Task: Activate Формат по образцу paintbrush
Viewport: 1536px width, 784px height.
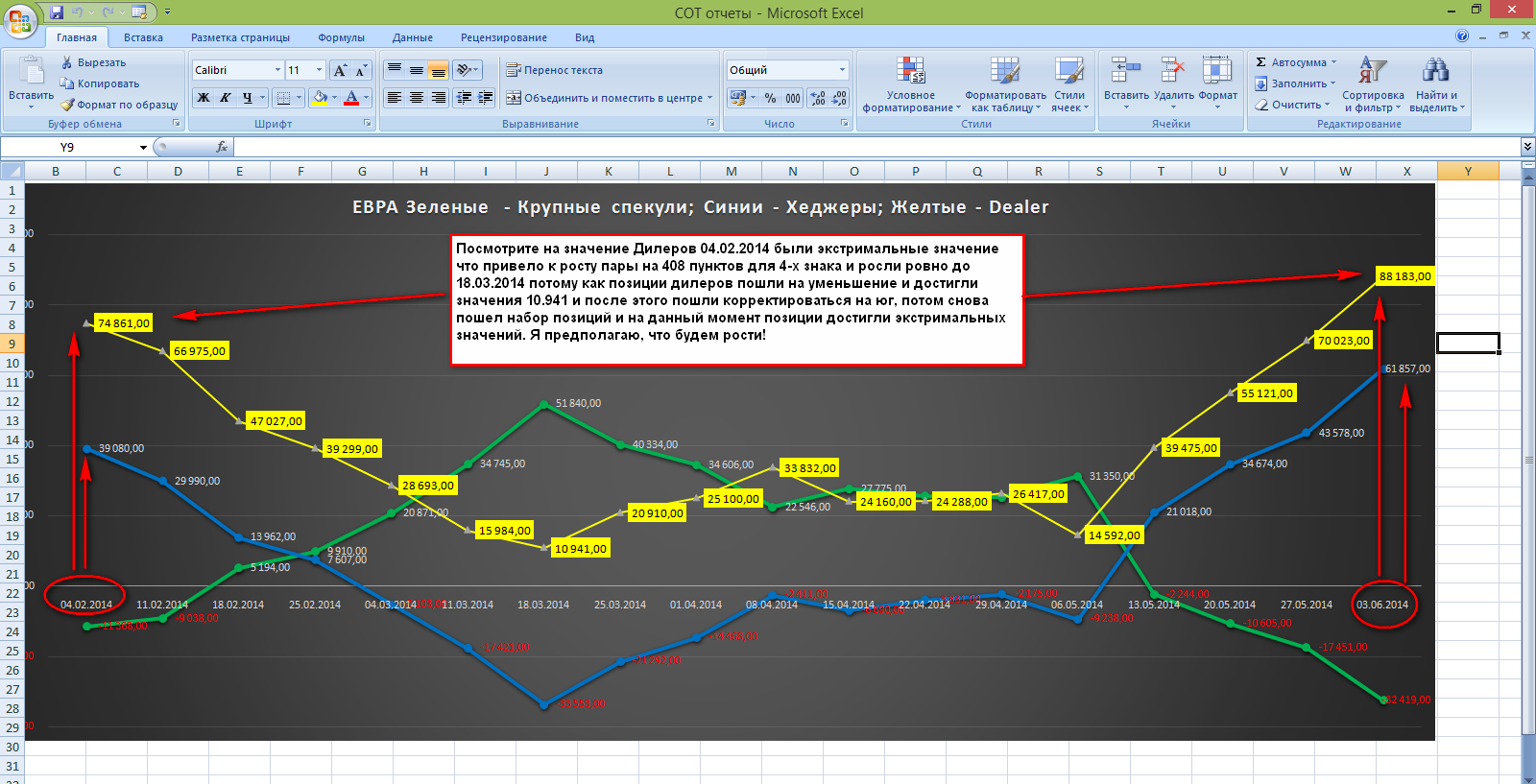Action: tap(67, 105)
